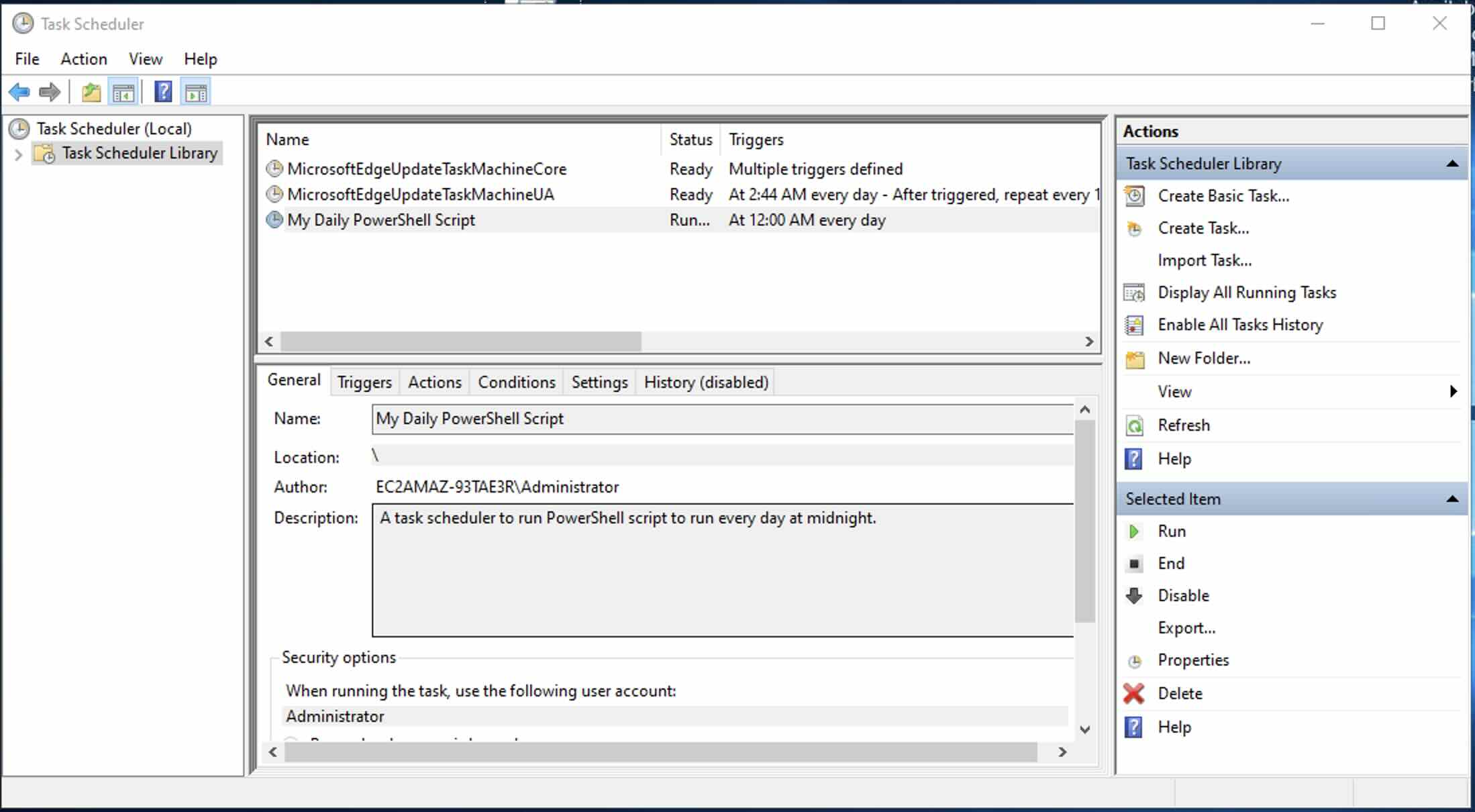
Task: Switch to the Conditions tab
Action: (515, 382)
